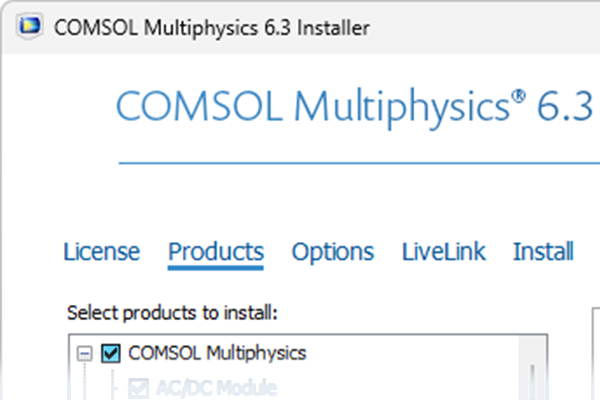600x400 pixels.
Task: Open the Install tab
Action: click(543, 252)
